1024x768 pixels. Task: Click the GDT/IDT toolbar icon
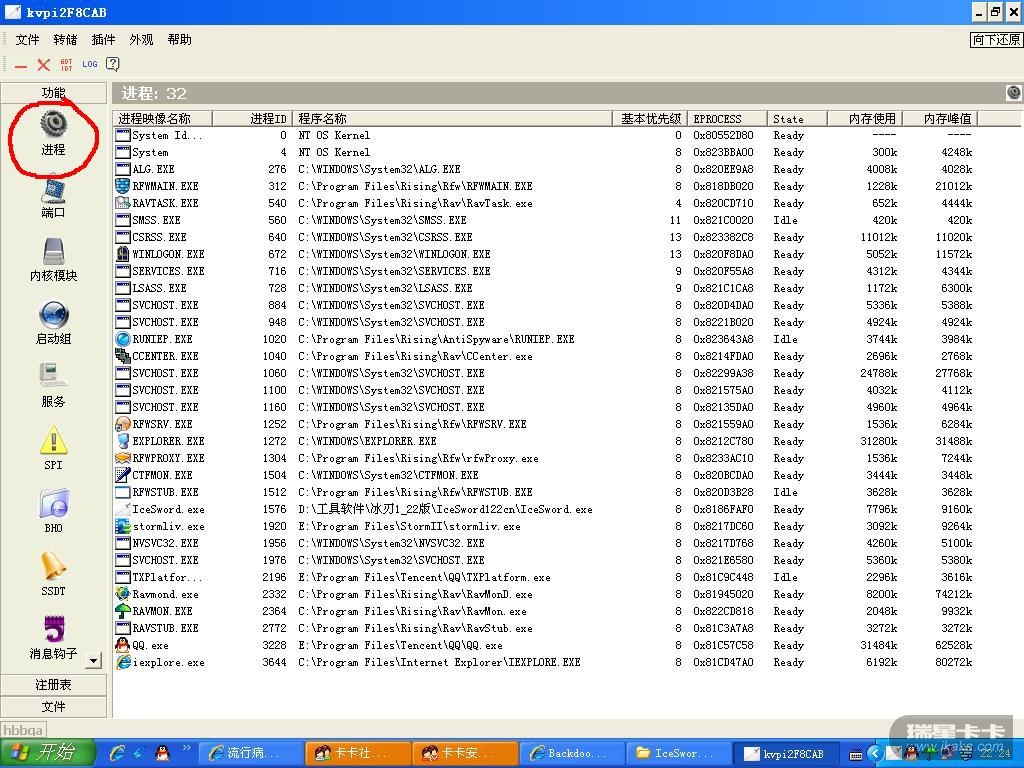pyautogui.click(x=67, y=65)
